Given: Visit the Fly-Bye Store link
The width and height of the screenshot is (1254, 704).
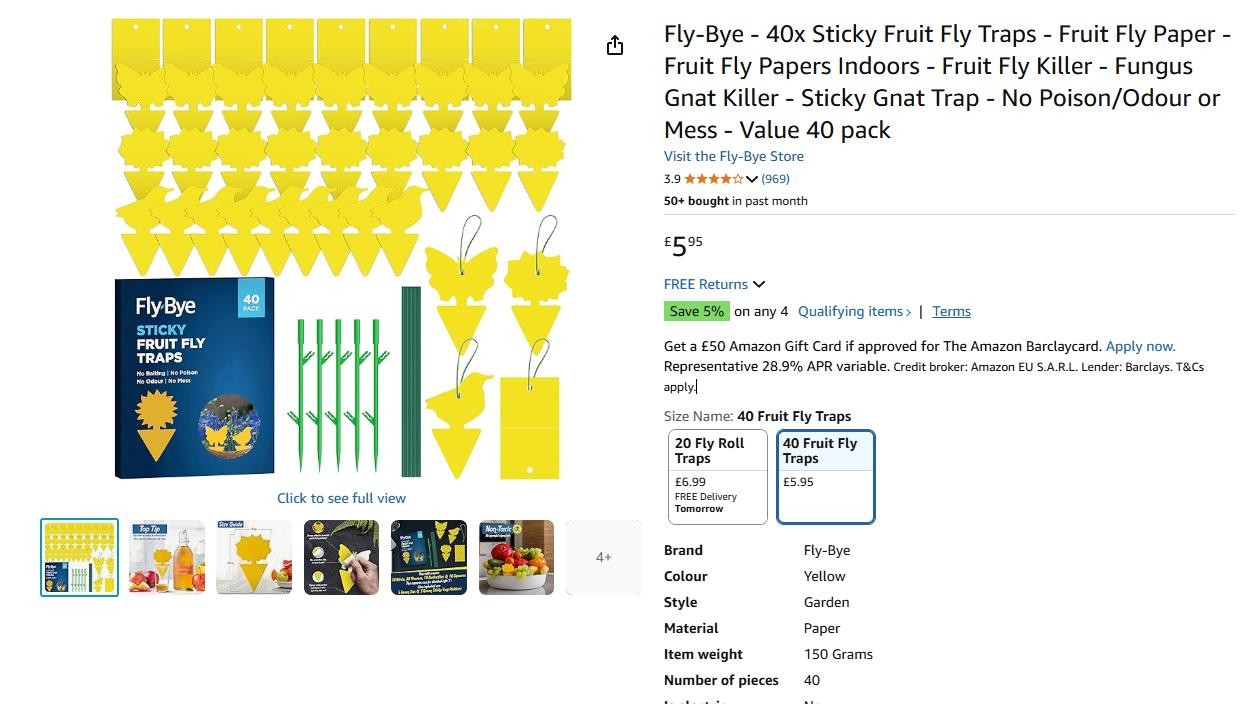Looking at the screenshot, I should 733,156.
